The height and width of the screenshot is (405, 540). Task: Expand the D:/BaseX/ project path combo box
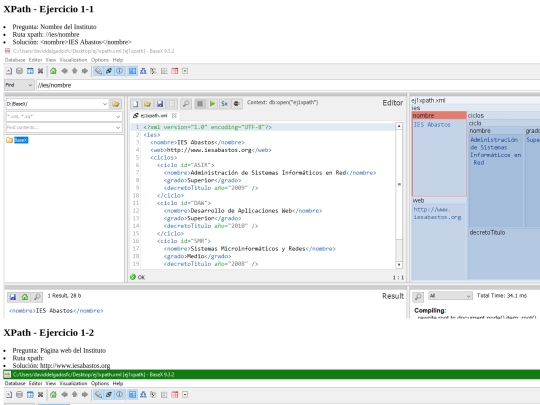(105, 104)
